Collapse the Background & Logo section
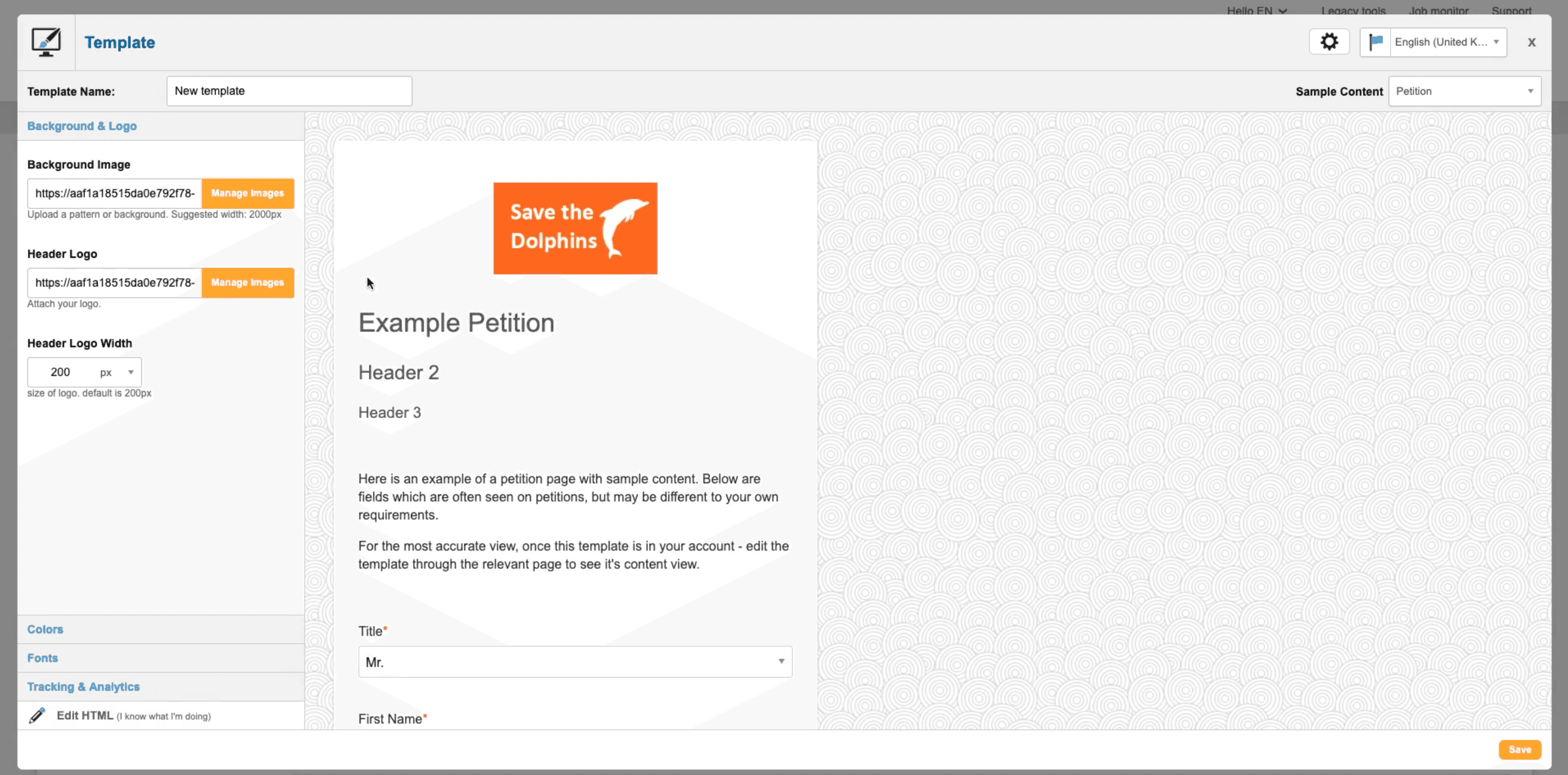This screenshot has height=775, width=1568. [x=82, y=126]
